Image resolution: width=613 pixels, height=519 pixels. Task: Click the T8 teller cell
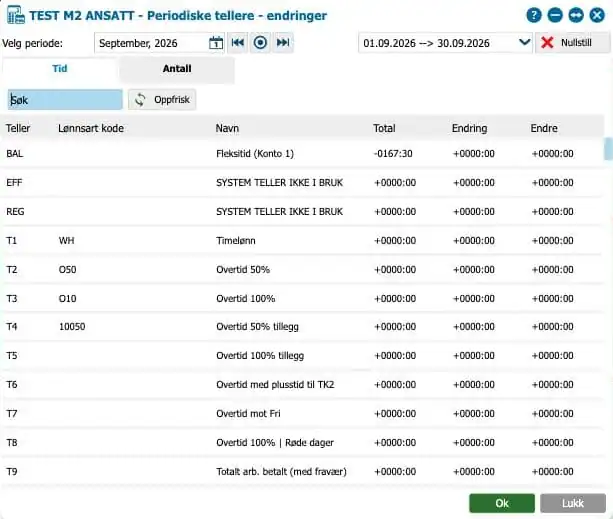point(12,442)
